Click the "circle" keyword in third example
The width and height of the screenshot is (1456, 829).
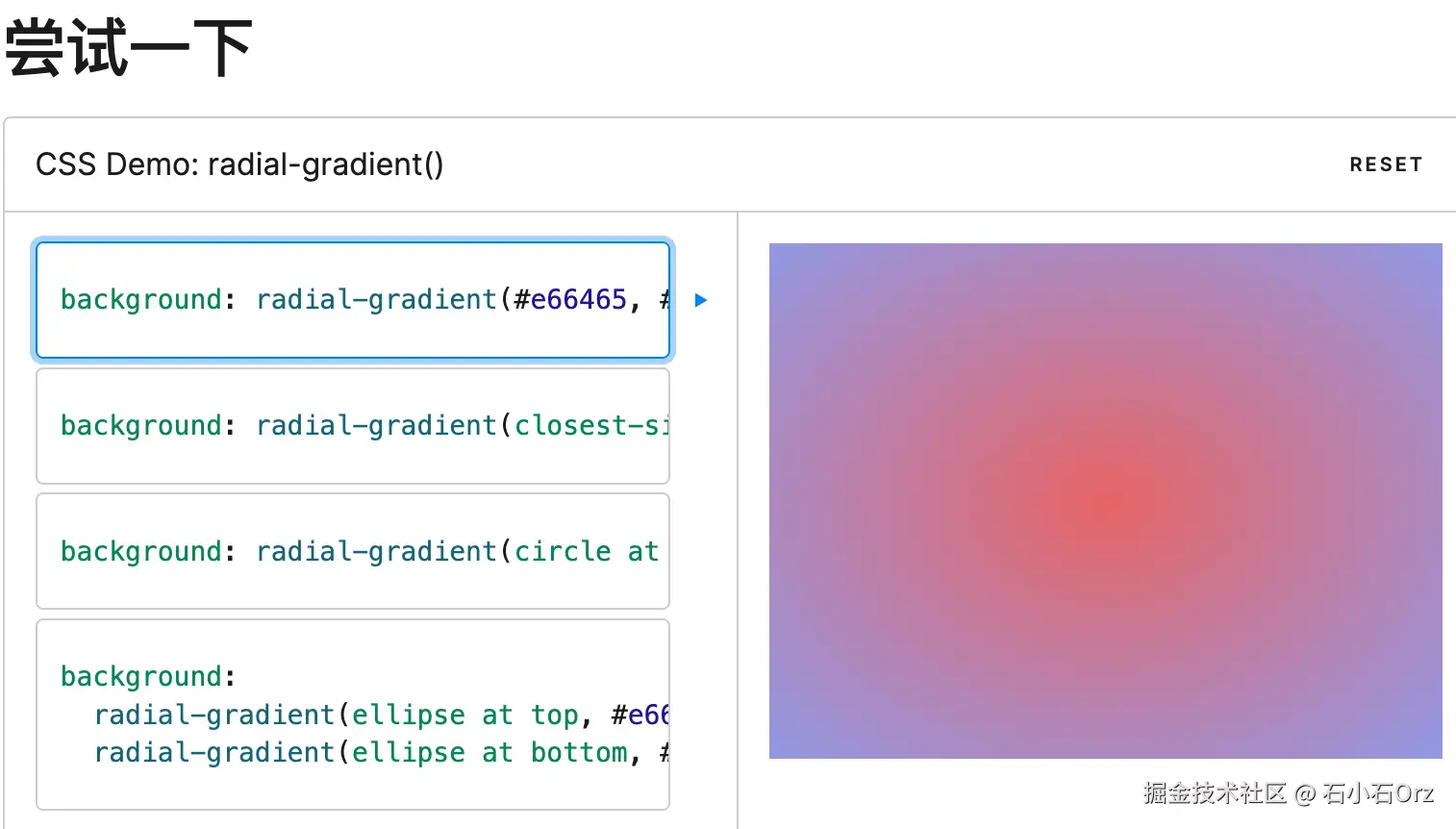[x=563, y=551]
